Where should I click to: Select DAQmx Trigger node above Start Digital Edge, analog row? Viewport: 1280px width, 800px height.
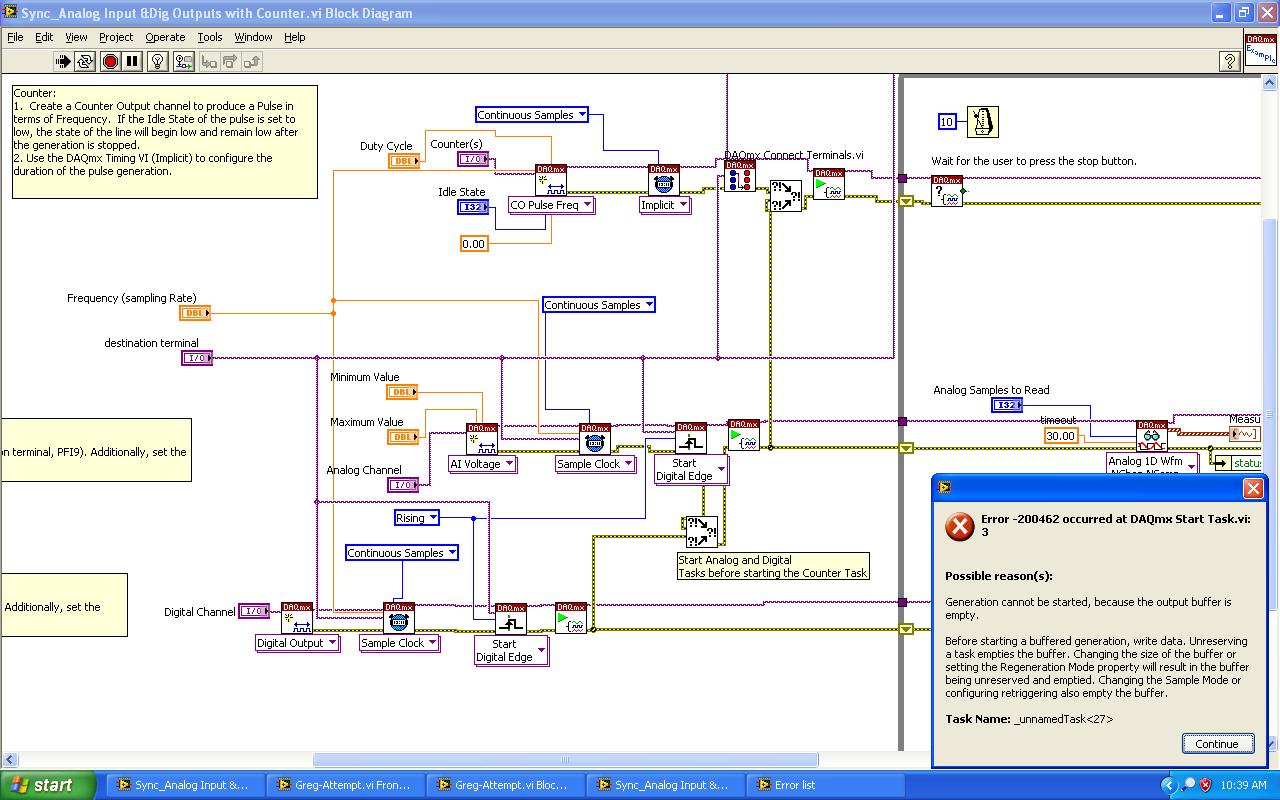(x=691, y=438)
